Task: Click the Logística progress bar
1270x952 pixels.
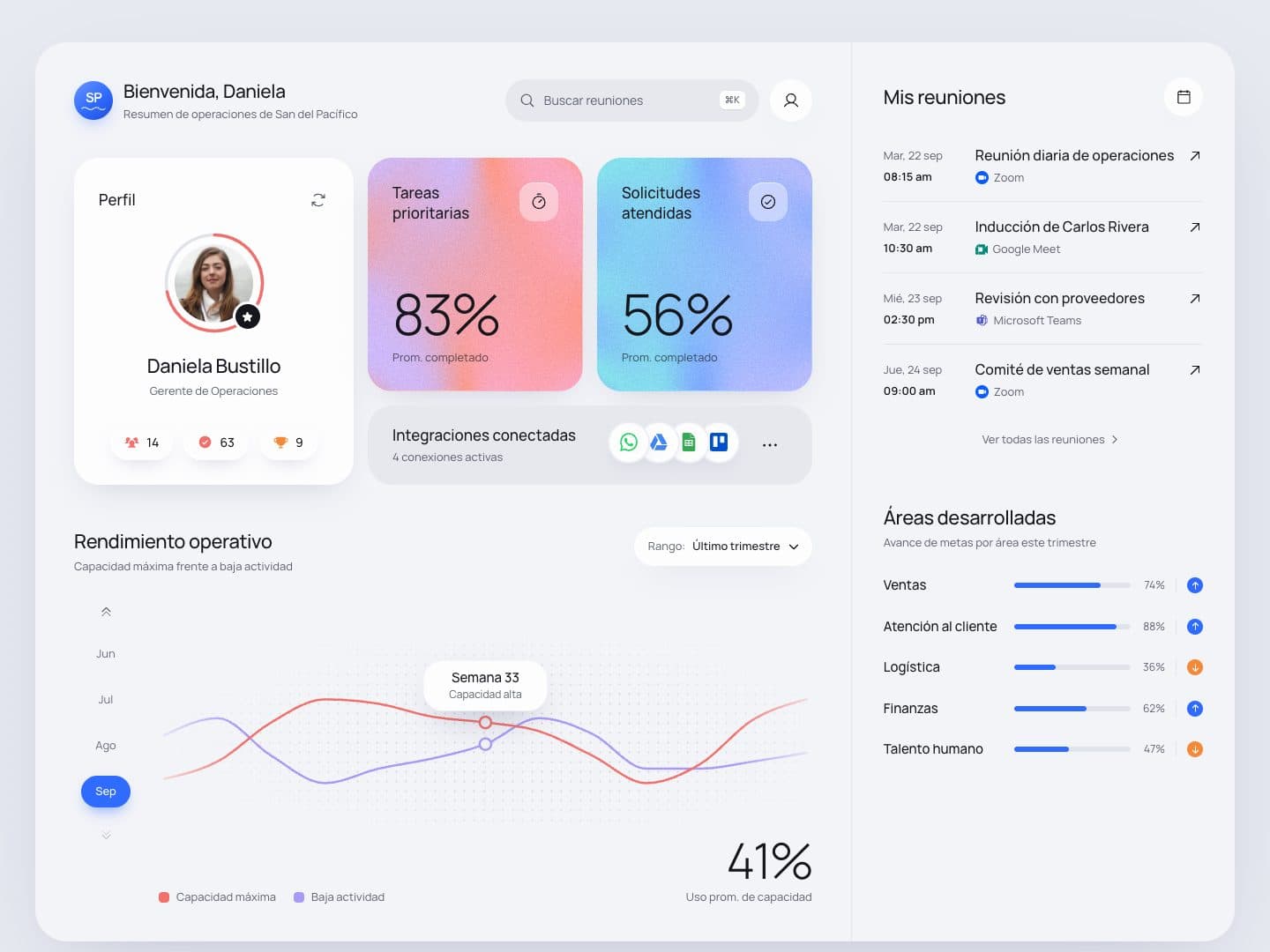Action: [1072, 667]
